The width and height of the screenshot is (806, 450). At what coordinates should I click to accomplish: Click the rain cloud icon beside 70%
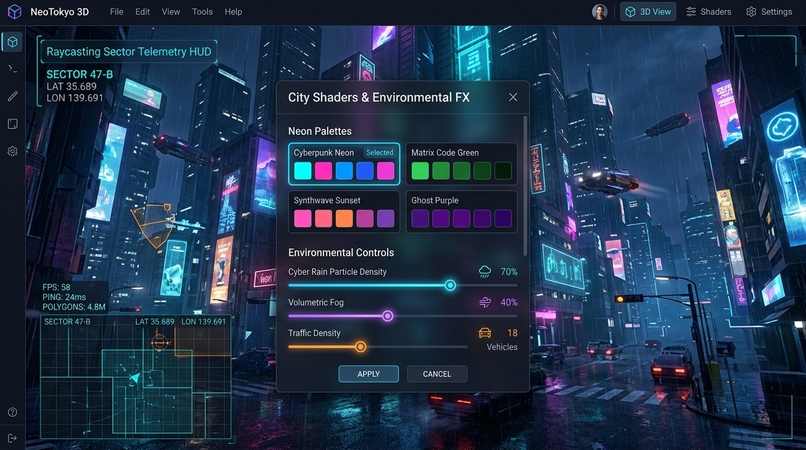[484, 272]
